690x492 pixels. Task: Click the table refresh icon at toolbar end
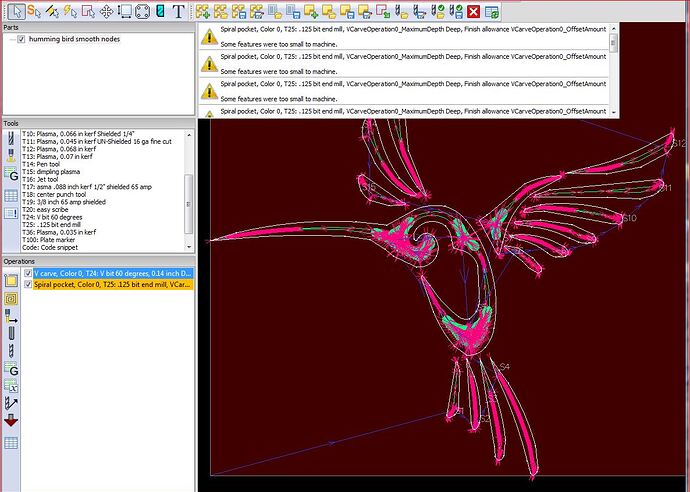pyautogui.click(x=492, y=11)
